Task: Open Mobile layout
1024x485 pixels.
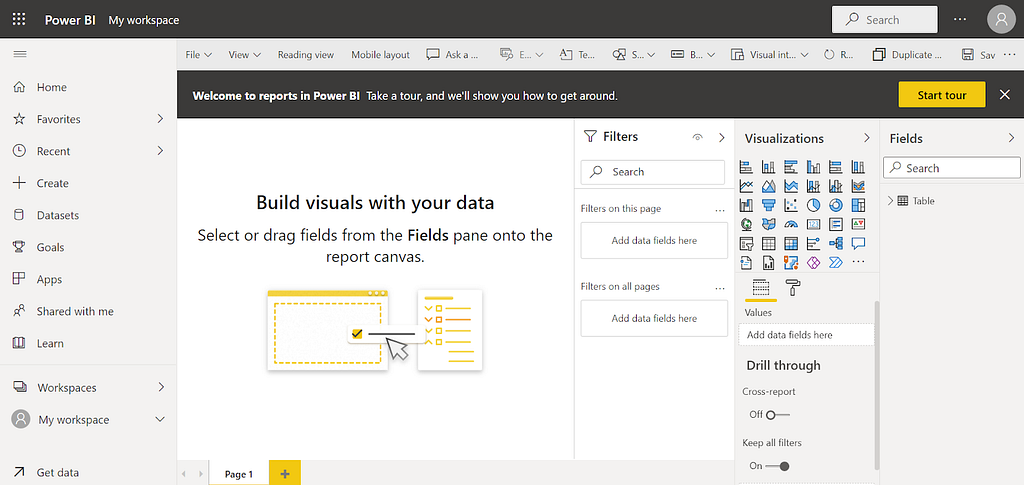Action: click(x=381, y=55)
